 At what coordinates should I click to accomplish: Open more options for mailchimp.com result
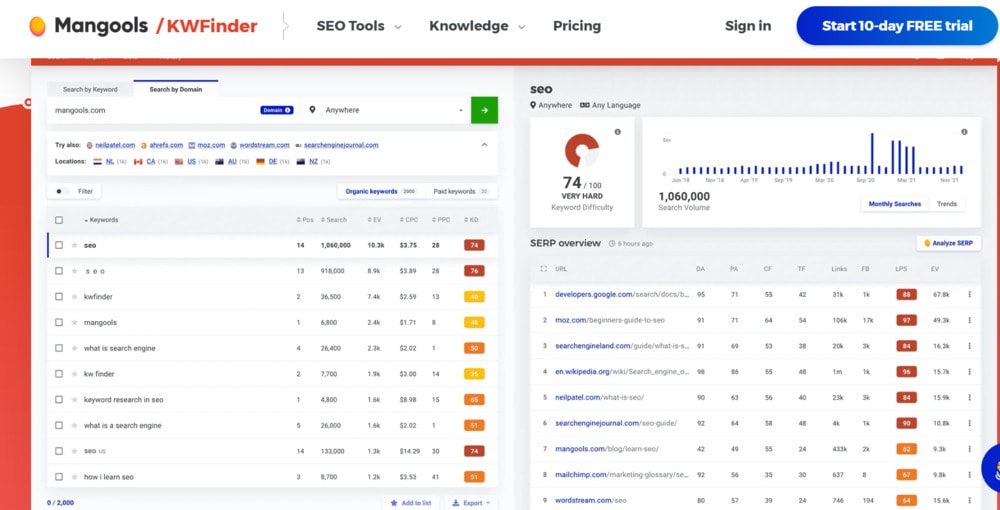969,474
